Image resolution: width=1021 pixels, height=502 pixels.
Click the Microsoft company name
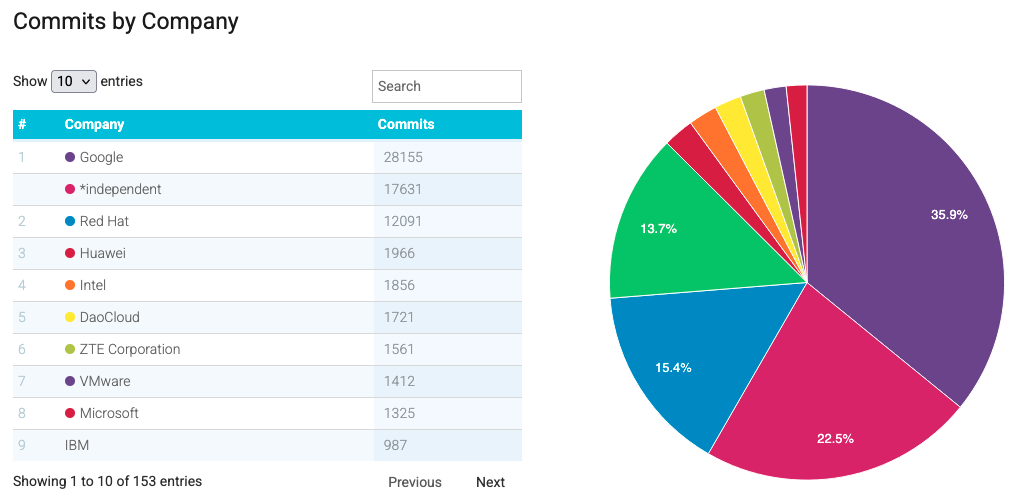pyautogui.click(x=109, y=413)
